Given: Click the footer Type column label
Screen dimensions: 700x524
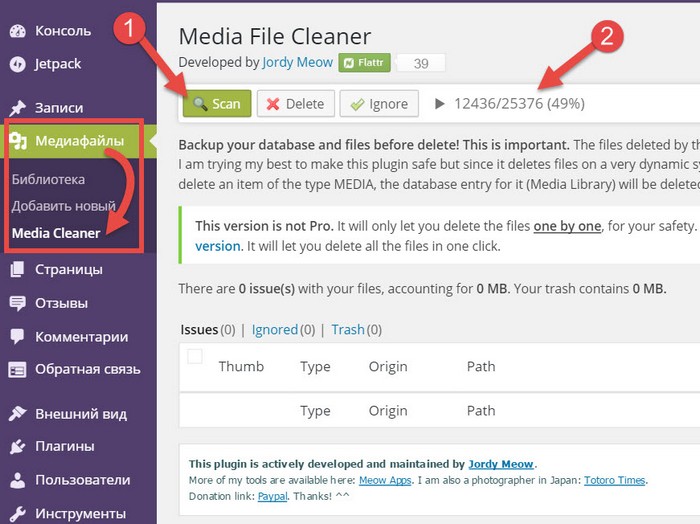Looking at the screenshot, I should coord(315,411).
